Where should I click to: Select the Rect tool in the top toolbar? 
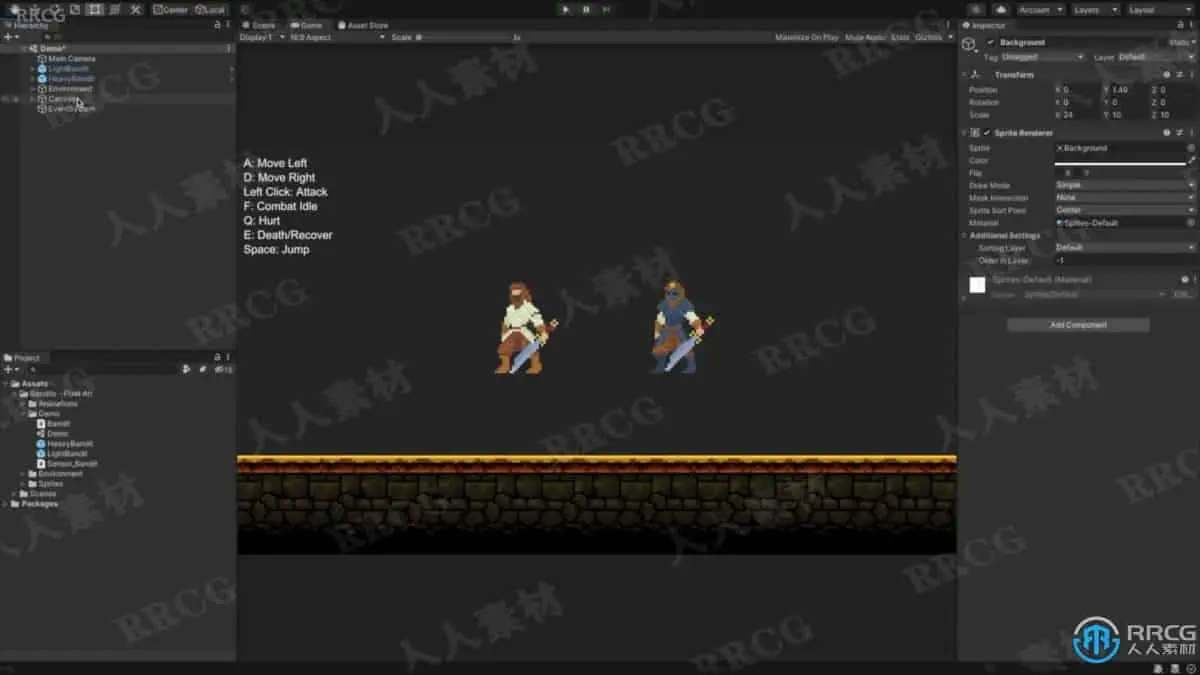pos(95,9)
